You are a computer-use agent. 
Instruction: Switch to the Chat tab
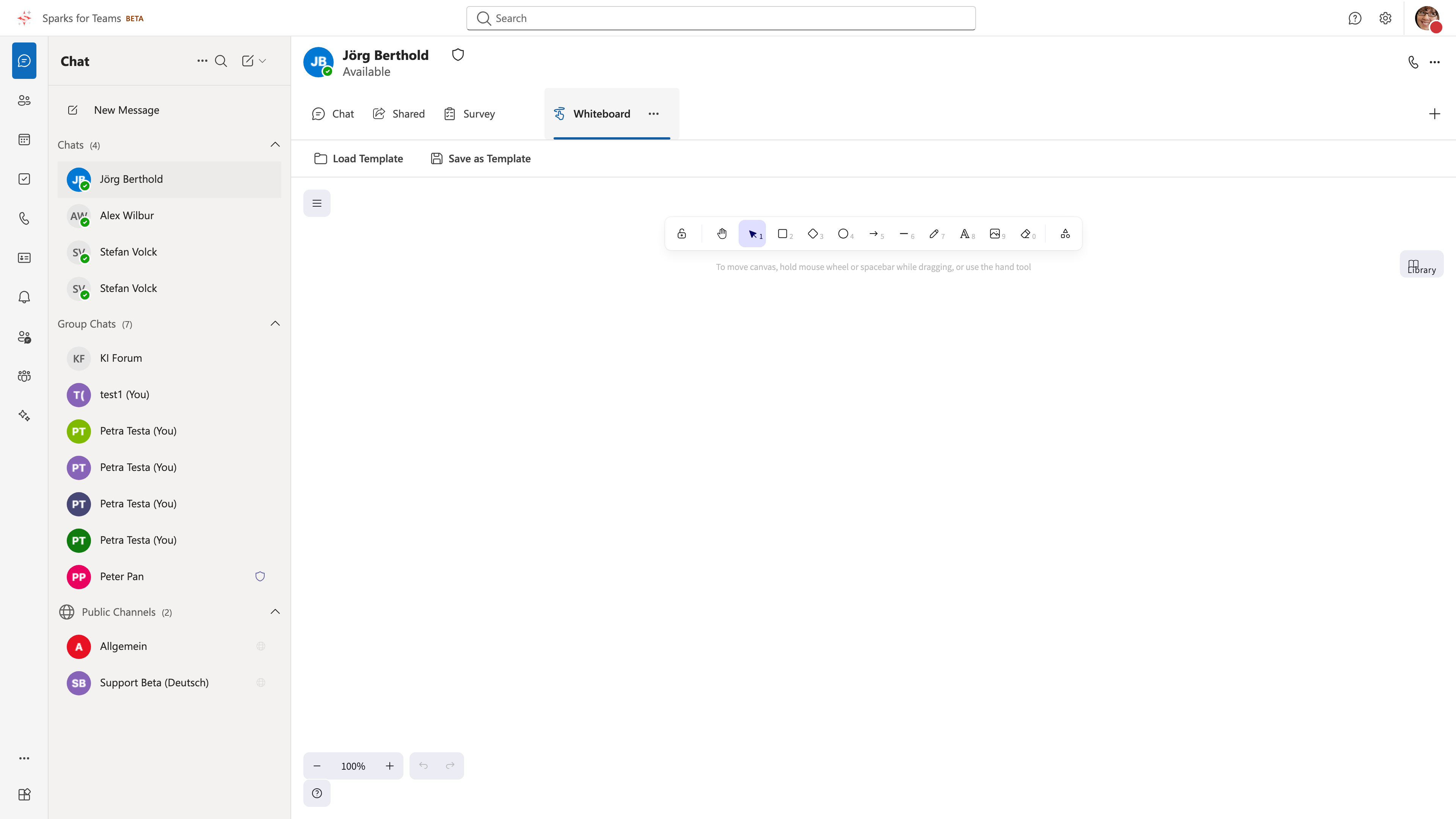333,114
